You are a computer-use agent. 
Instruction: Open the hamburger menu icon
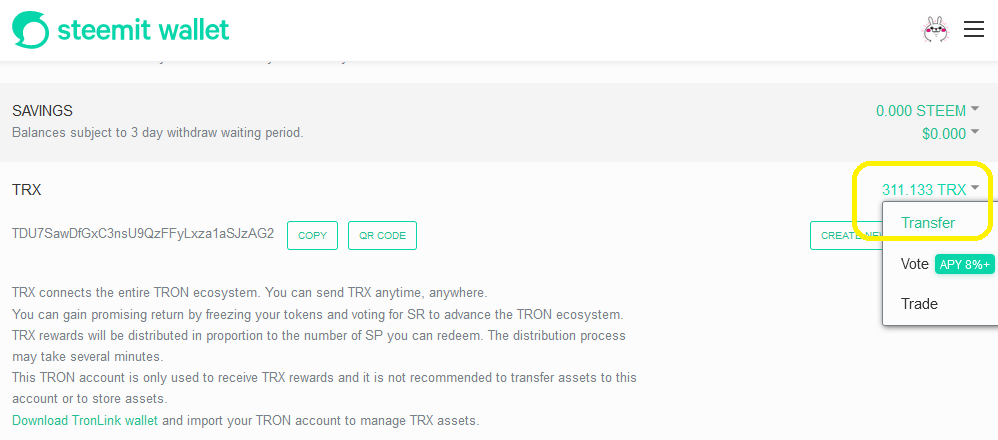pos(974,29)
